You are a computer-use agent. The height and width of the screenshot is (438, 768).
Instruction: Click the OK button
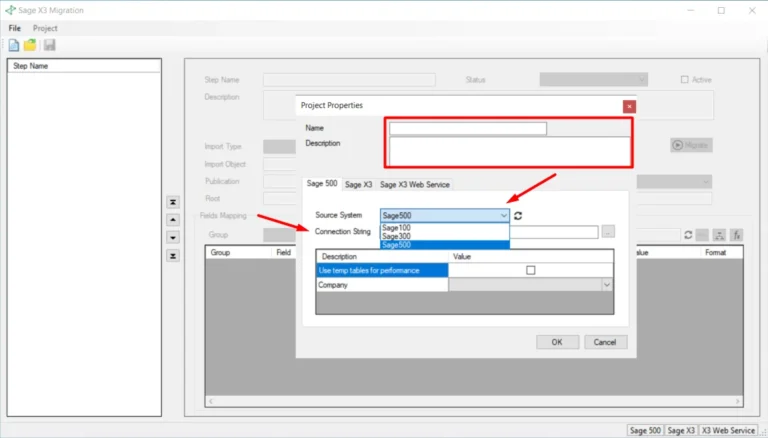[x=557, y=342]
